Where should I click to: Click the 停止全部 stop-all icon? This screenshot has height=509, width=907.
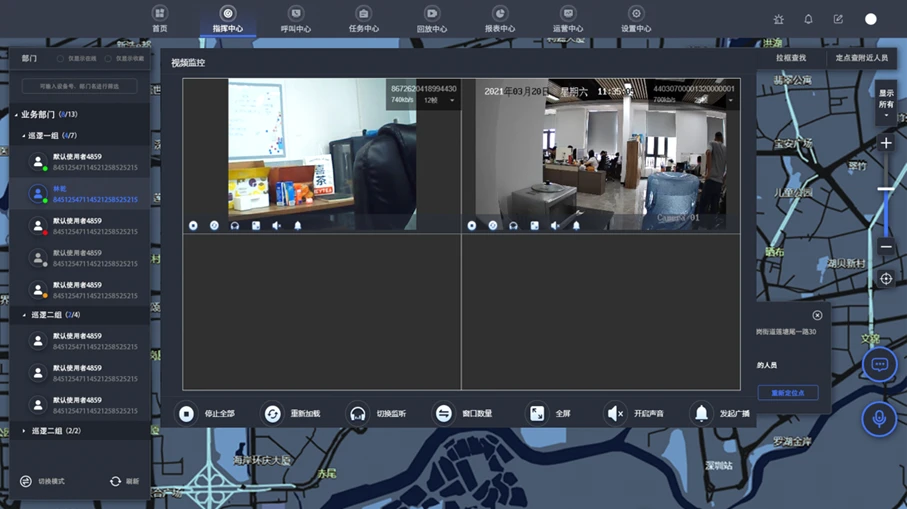point(187,413)
